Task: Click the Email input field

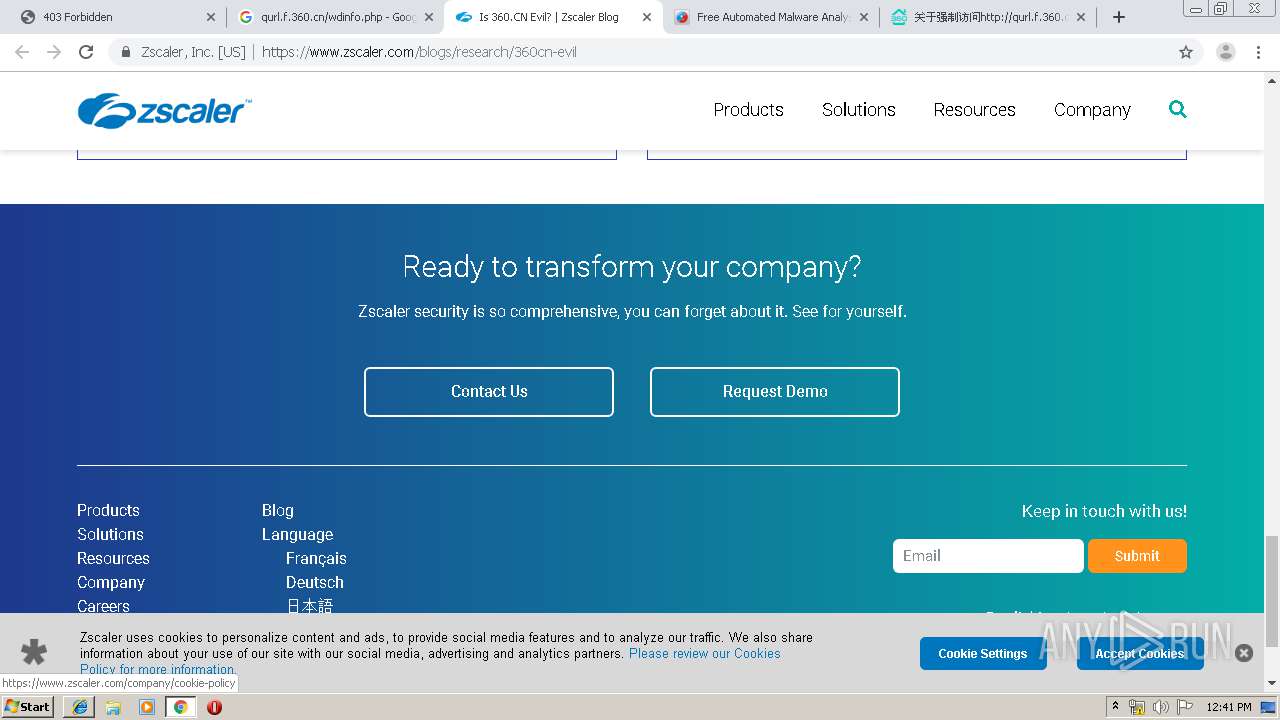Action: click(x=988, y=556)
